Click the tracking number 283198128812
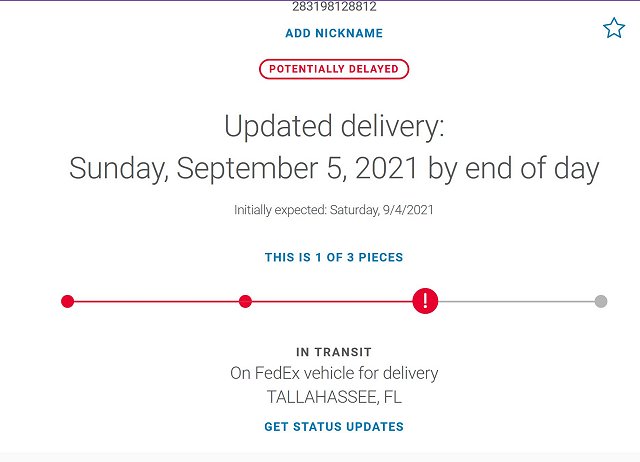Screen dimensions: 640x462 pos(334,6)
